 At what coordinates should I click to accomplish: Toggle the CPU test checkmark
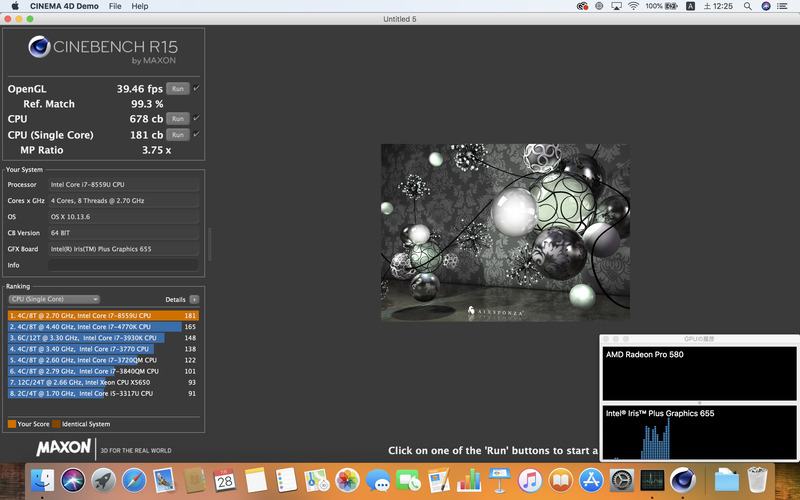click(196, 118)
